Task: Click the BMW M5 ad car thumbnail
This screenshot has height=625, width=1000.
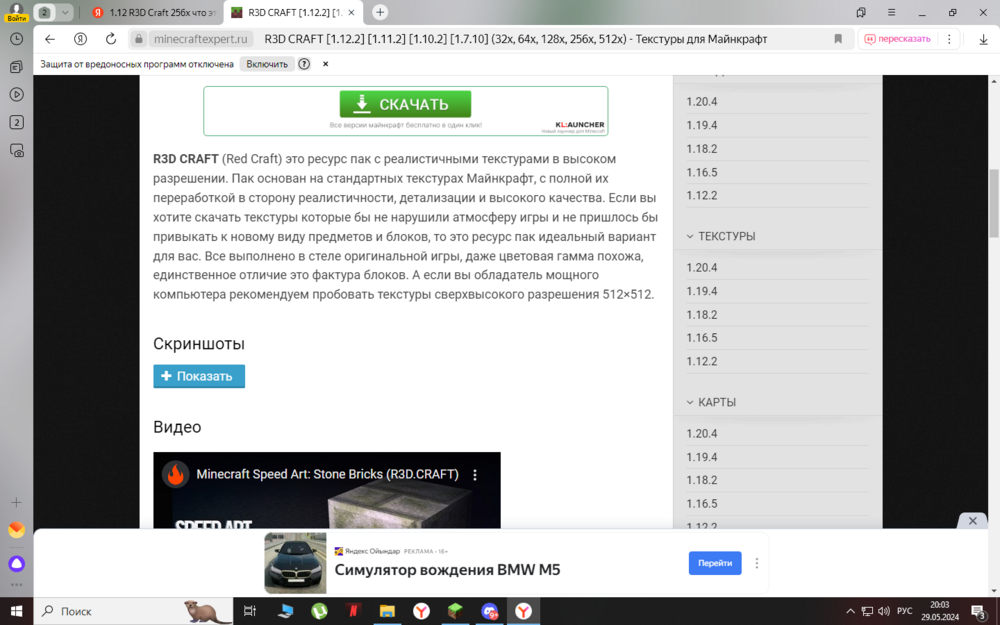Action: pyautogui.click(x=295, y=563)
